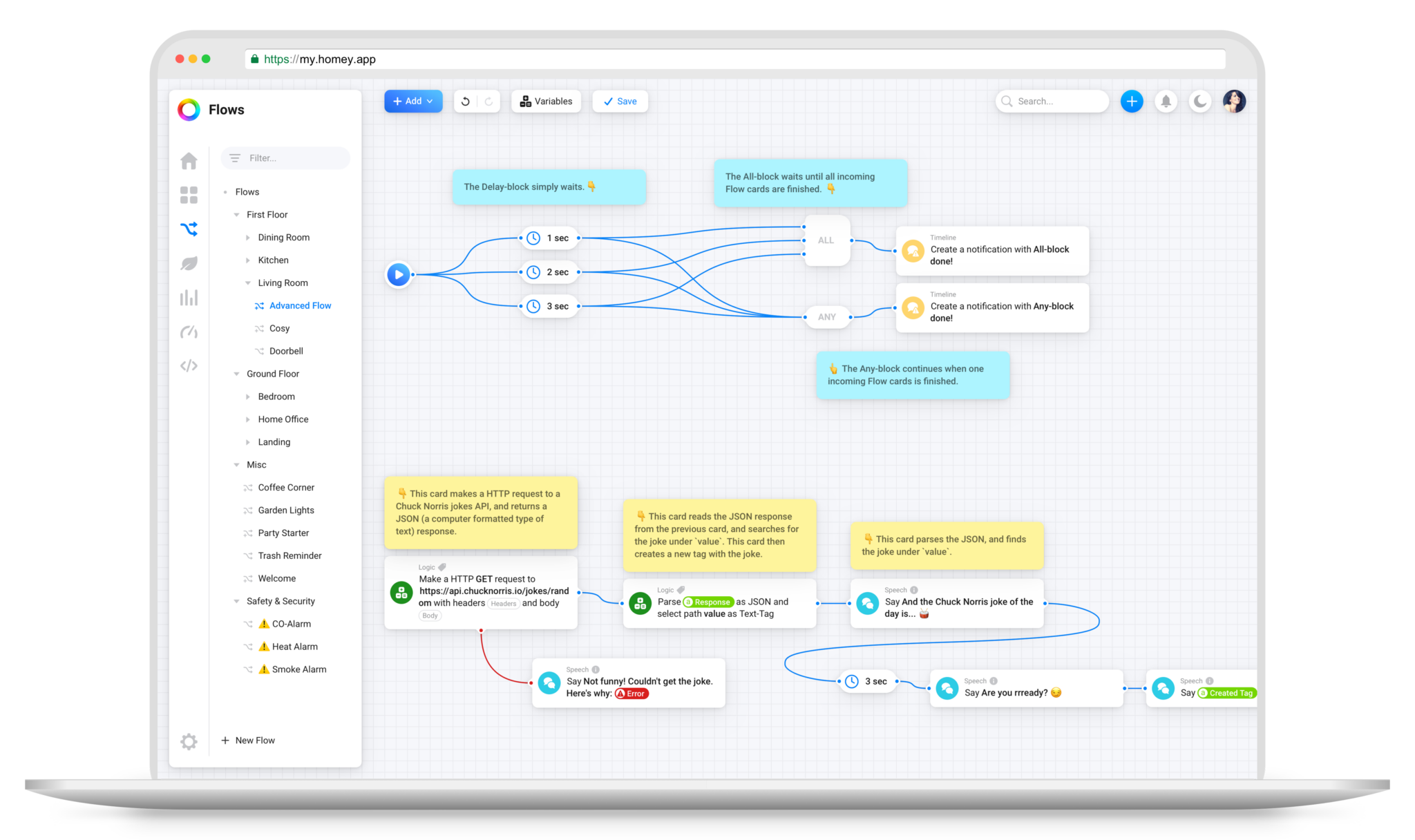The width and height of the screenshot is (1415, 840).
Task: Expand the Dining Room folder
Action: click(248, 238)
